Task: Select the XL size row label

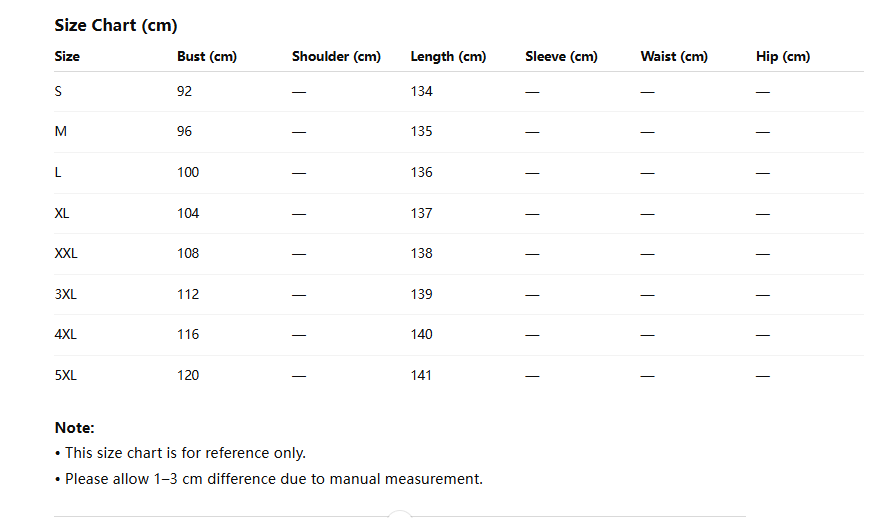Action: click(x=62, y=214)
